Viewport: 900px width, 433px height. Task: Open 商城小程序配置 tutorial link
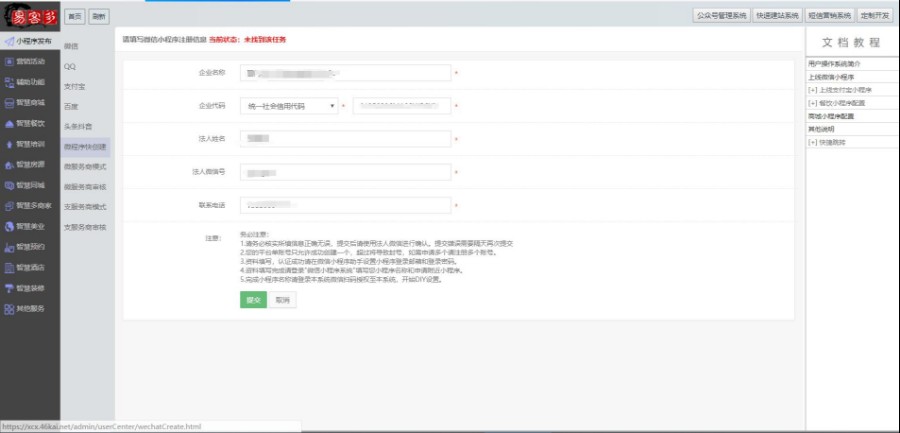click(831, 116)
